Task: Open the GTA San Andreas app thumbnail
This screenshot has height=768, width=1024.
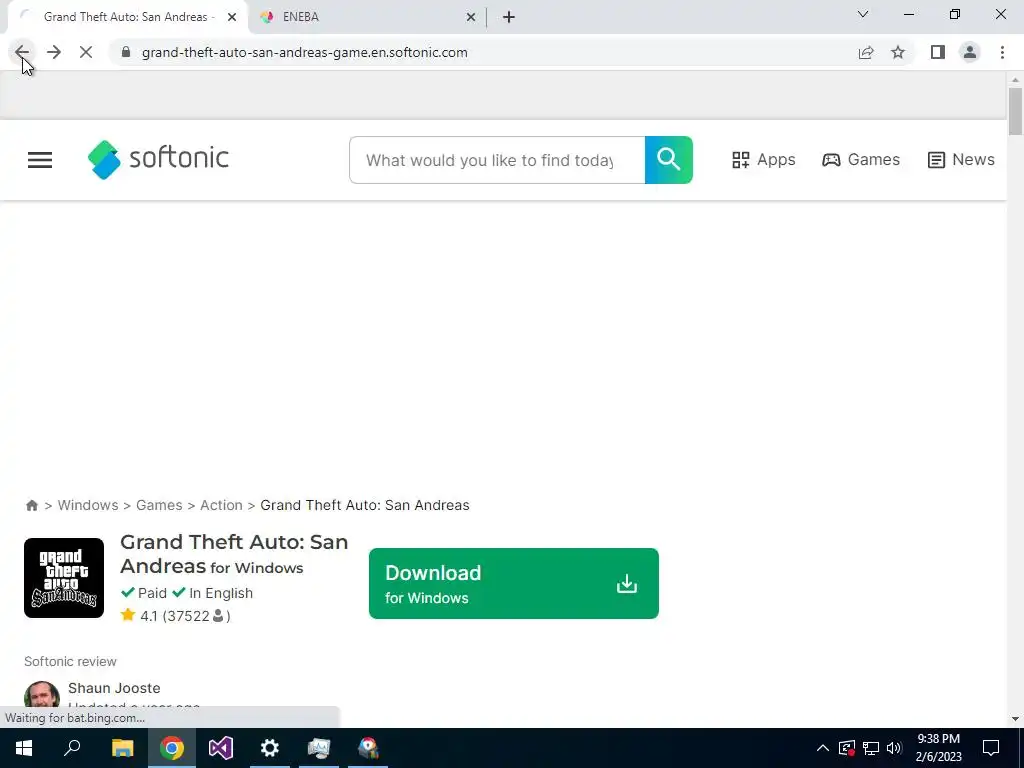Action: tap(64, 578)
